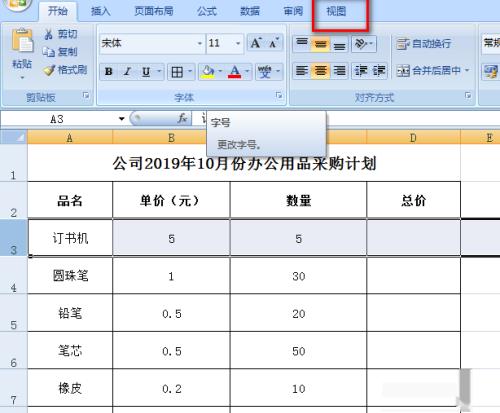Open the font size dropdown showing 11
The height and width of the screenshot is (413, 500).
click(238, 43)
